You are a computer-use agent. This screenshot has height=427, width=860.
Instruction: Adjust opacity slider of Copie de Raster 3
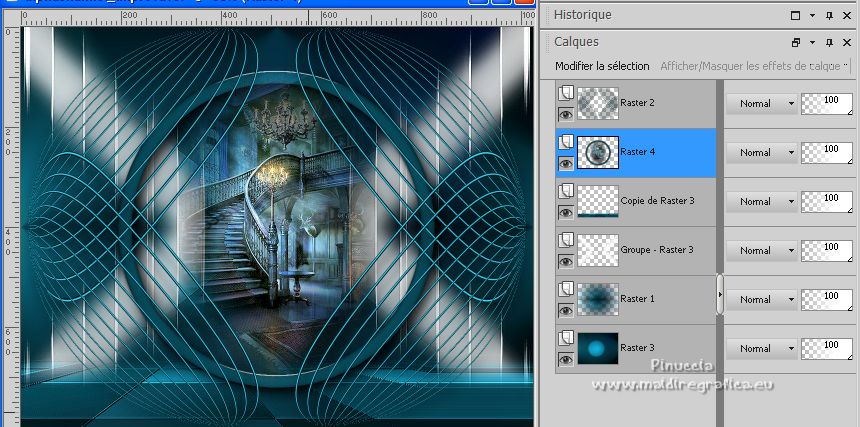[x=827, y=202]
